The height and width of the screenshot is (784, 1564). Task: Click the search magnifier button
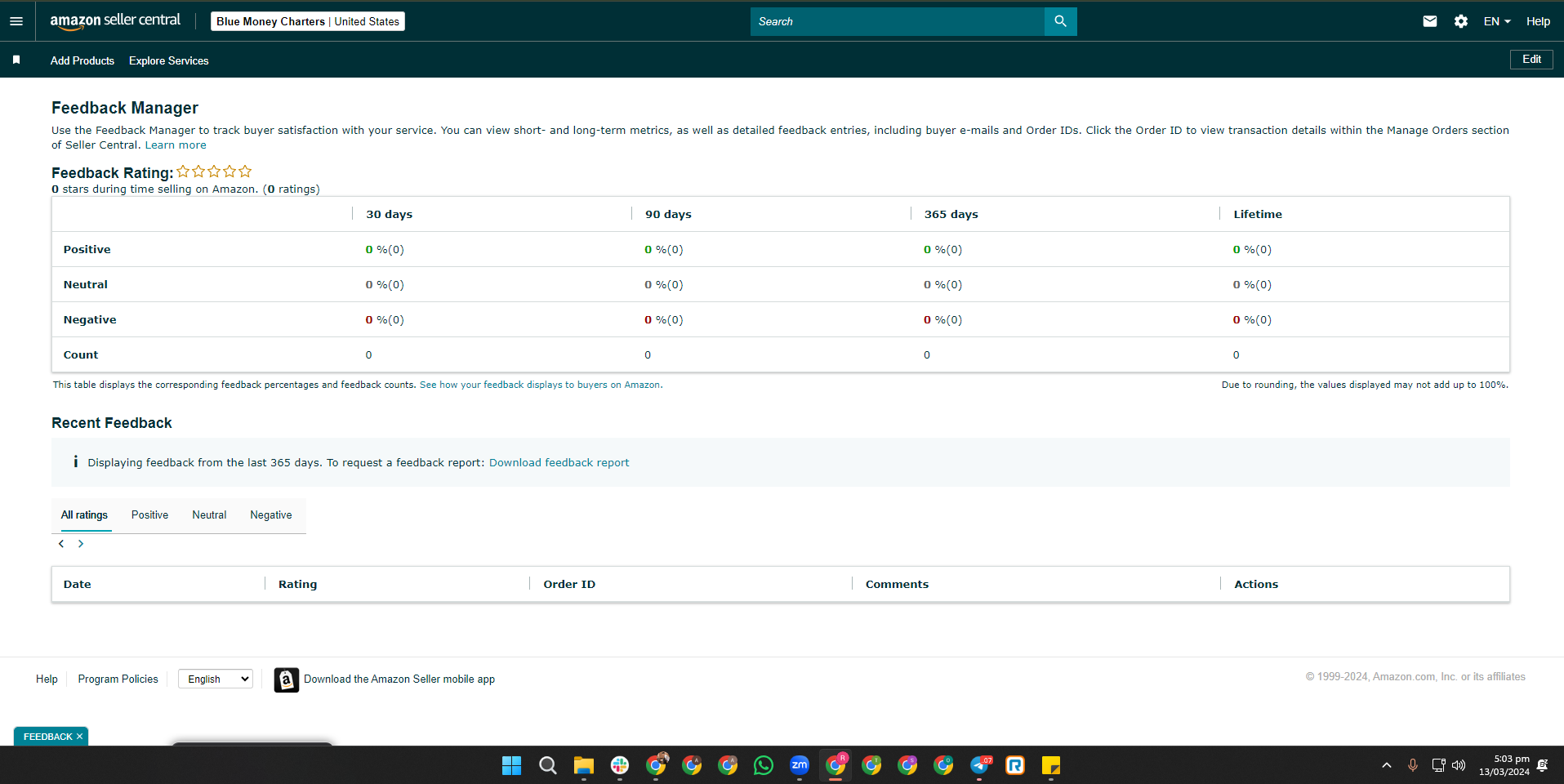point(1060,21)
